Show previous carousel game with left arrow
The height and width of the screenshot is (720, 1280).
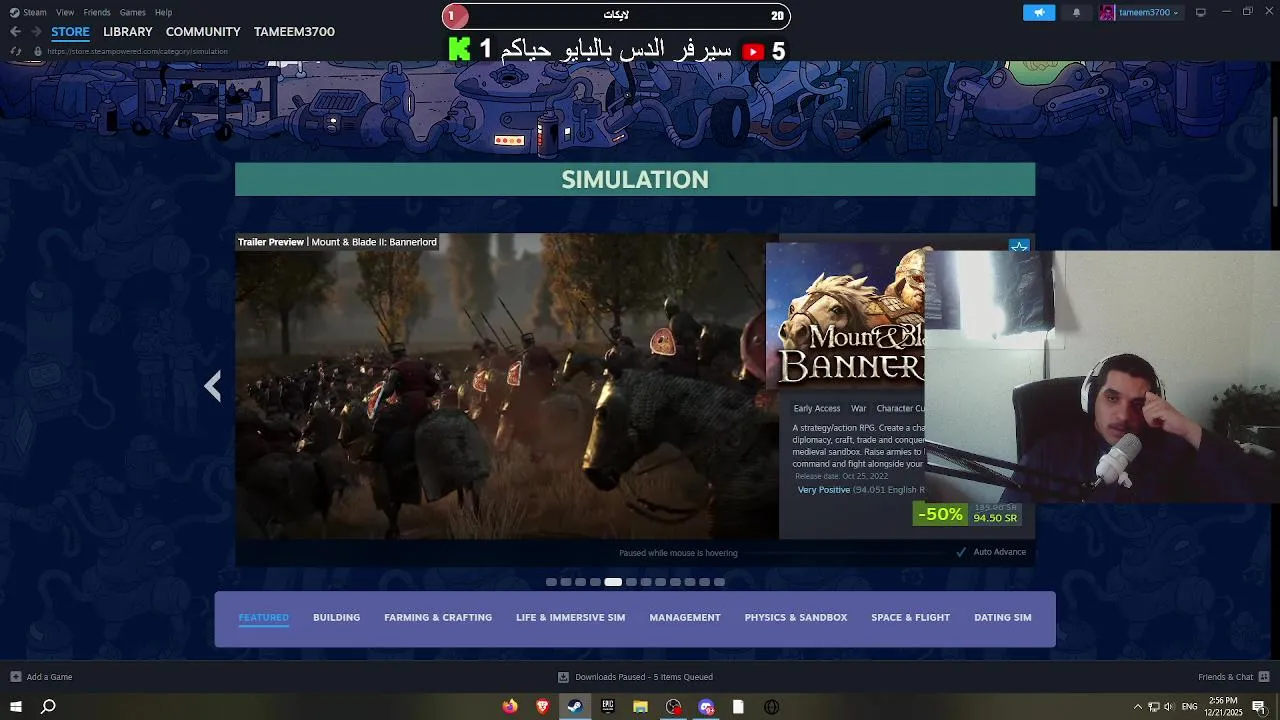[x=213, y=386]
